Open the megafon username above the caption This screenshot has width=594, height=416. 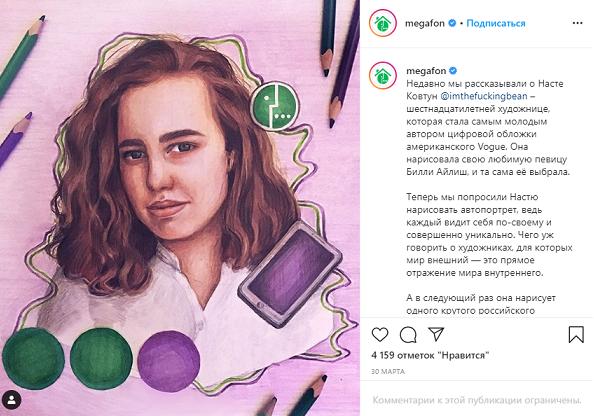[x=426, y=71]
